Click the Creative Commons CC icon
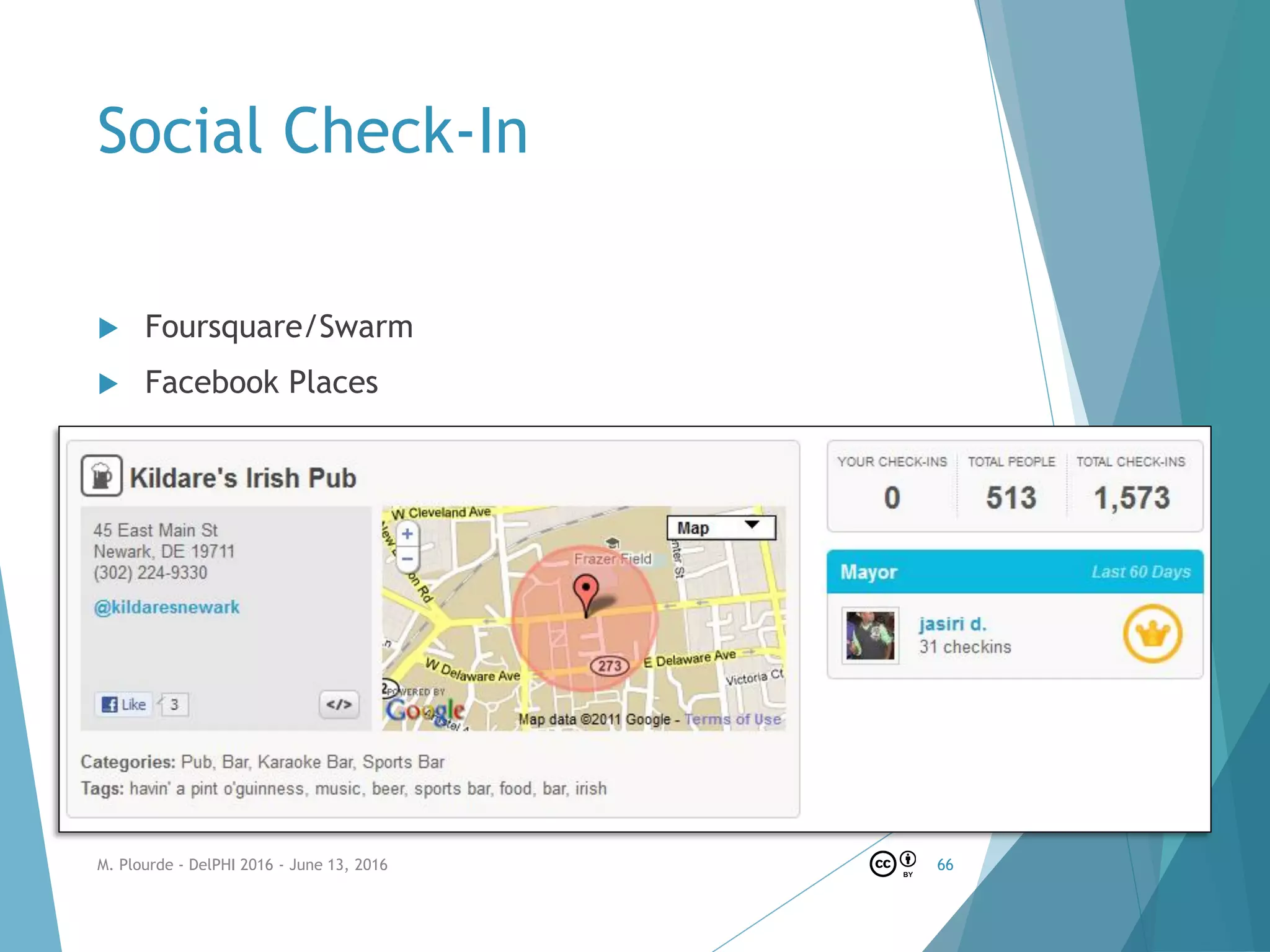 [883, 864]
